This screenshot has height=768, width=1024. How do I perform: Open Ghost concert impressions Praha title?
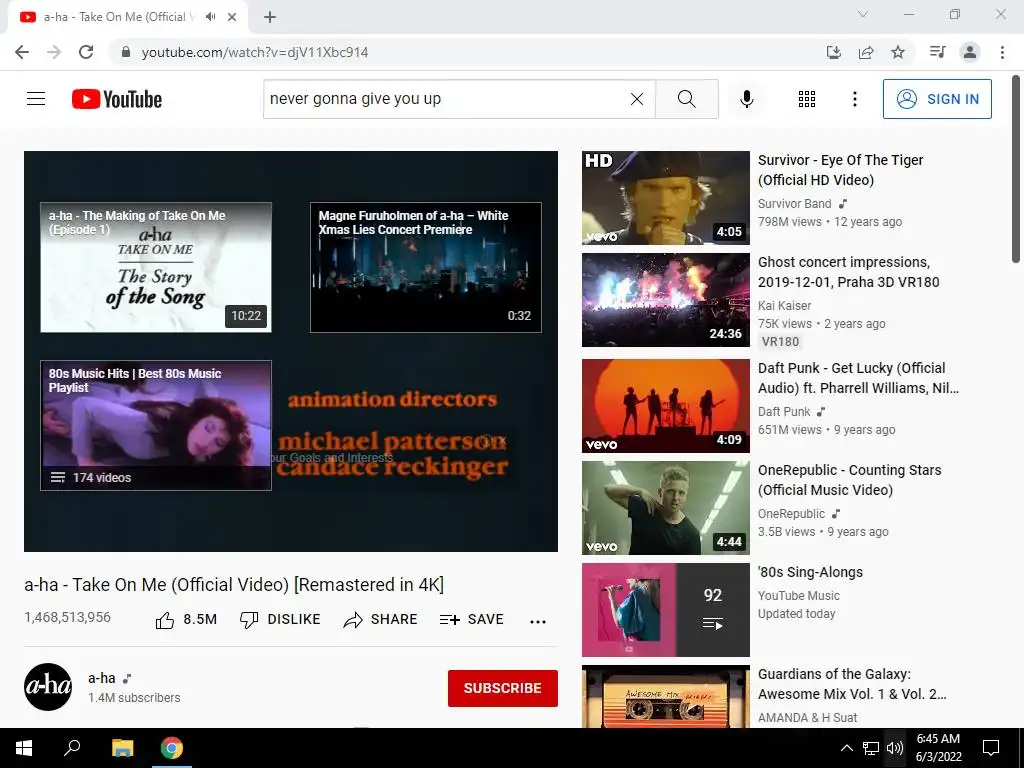pyautogui.click(x=848, y=272)
